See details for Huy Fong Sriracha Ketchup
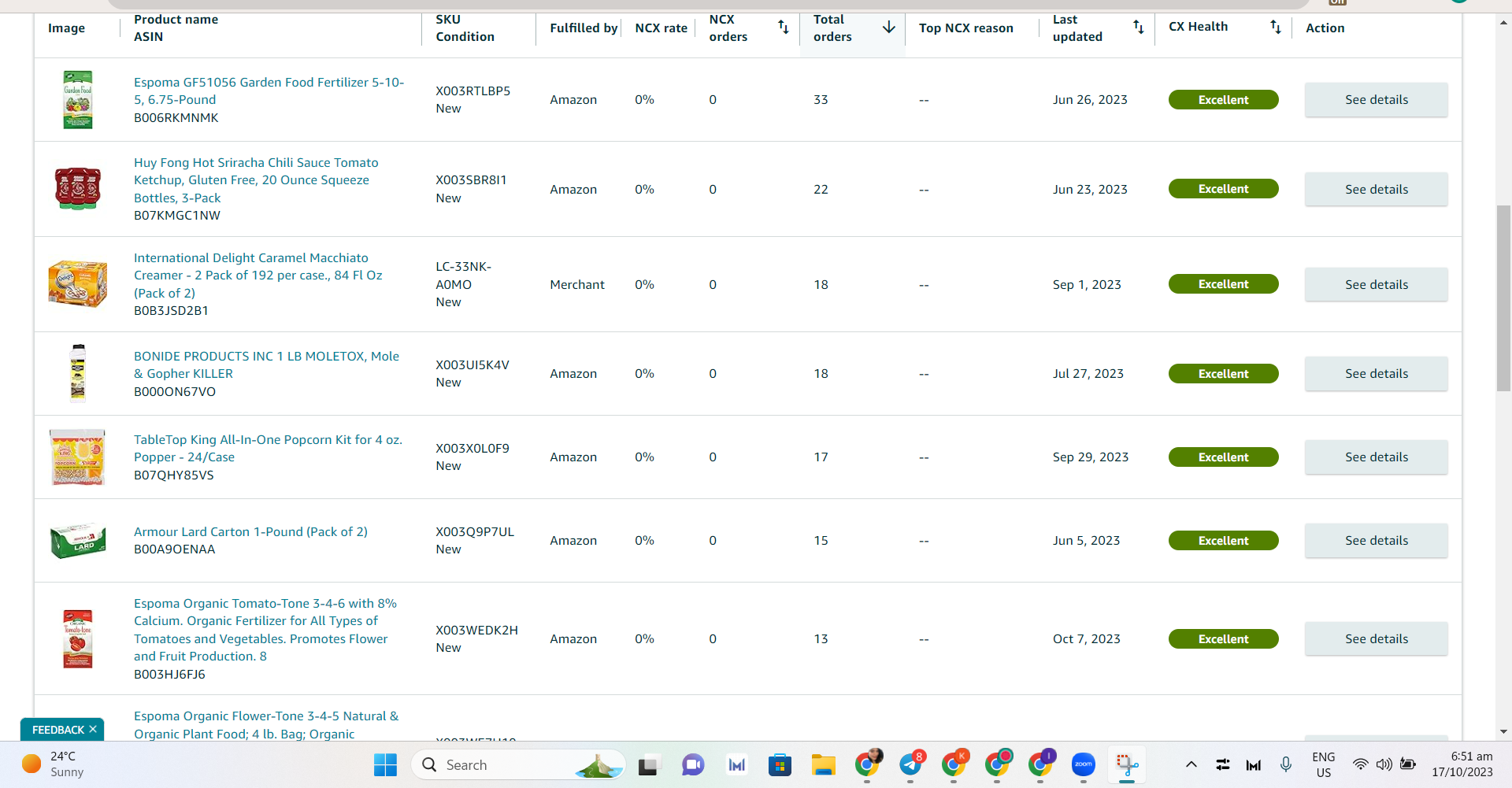This screenshot has width=1512, height=788. 1376,190
